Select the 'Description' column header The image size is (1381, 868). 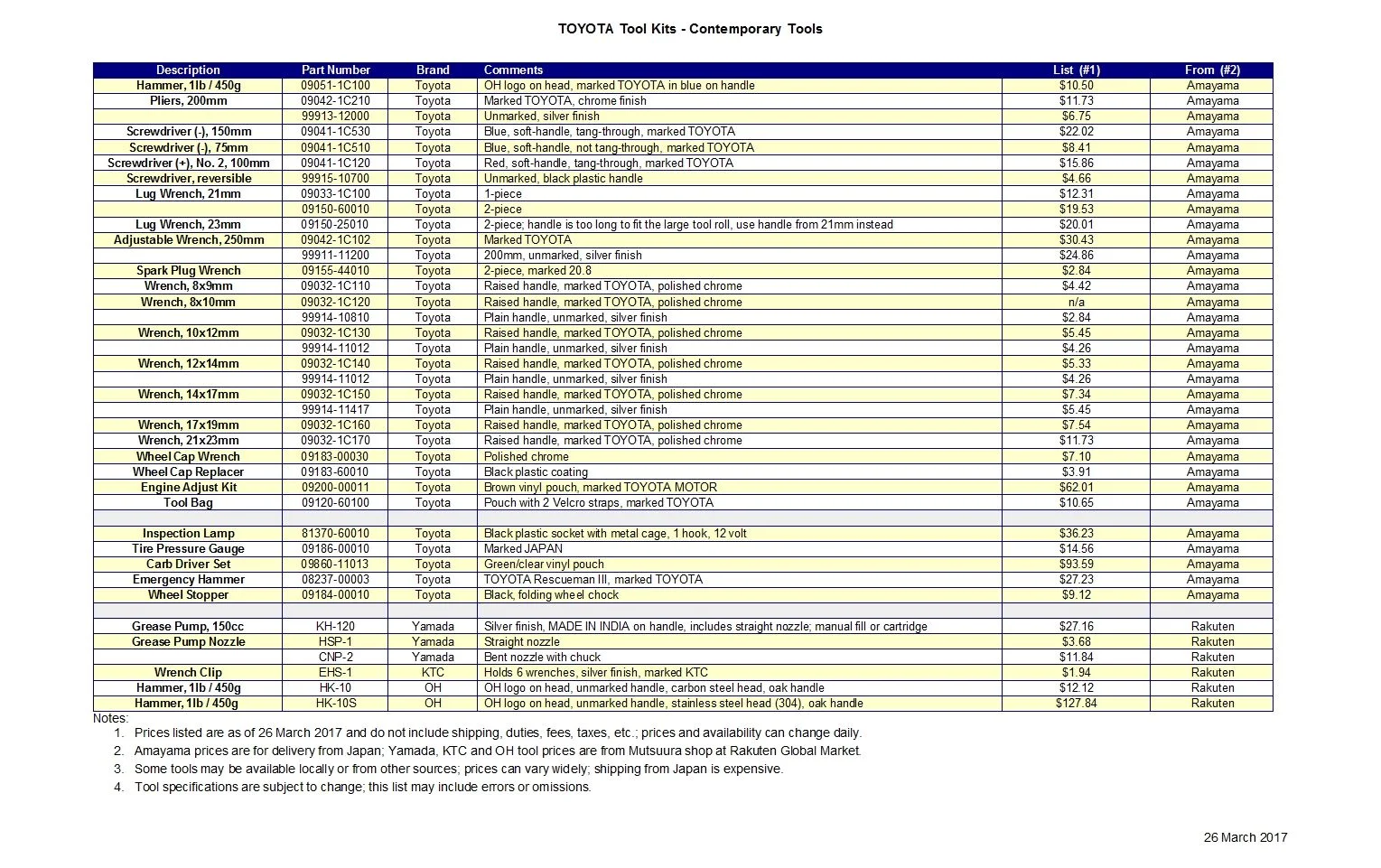(188, 70)
